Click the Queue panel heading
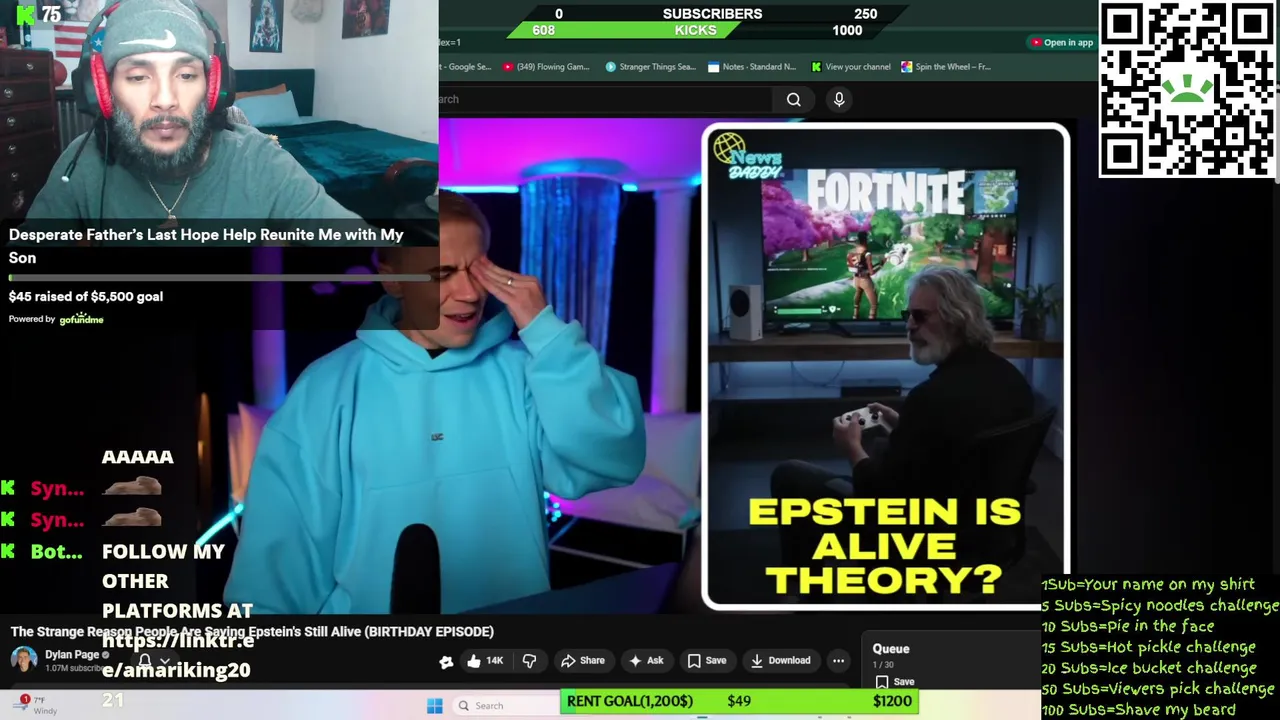 pos(891,649)
